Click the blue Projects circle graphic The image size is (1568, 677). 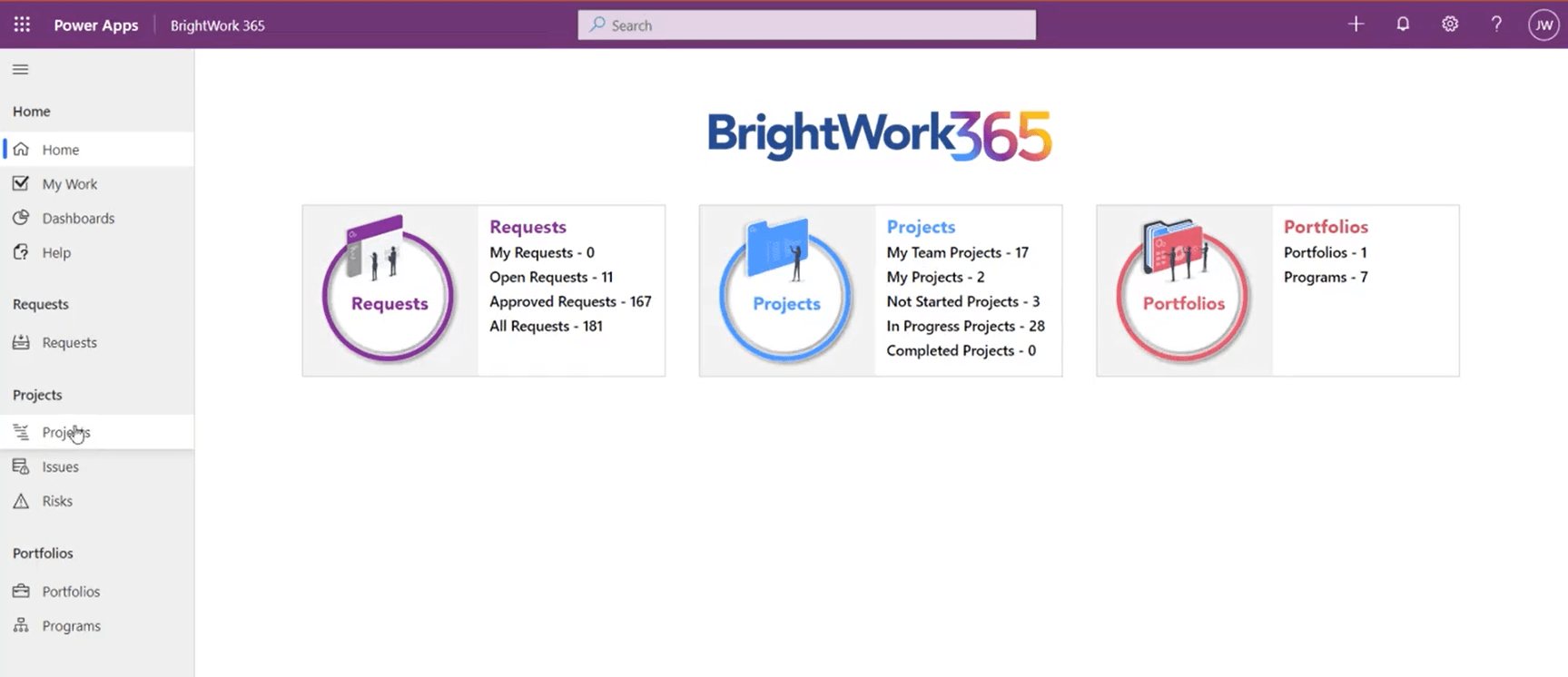click(x=786, y=290)
